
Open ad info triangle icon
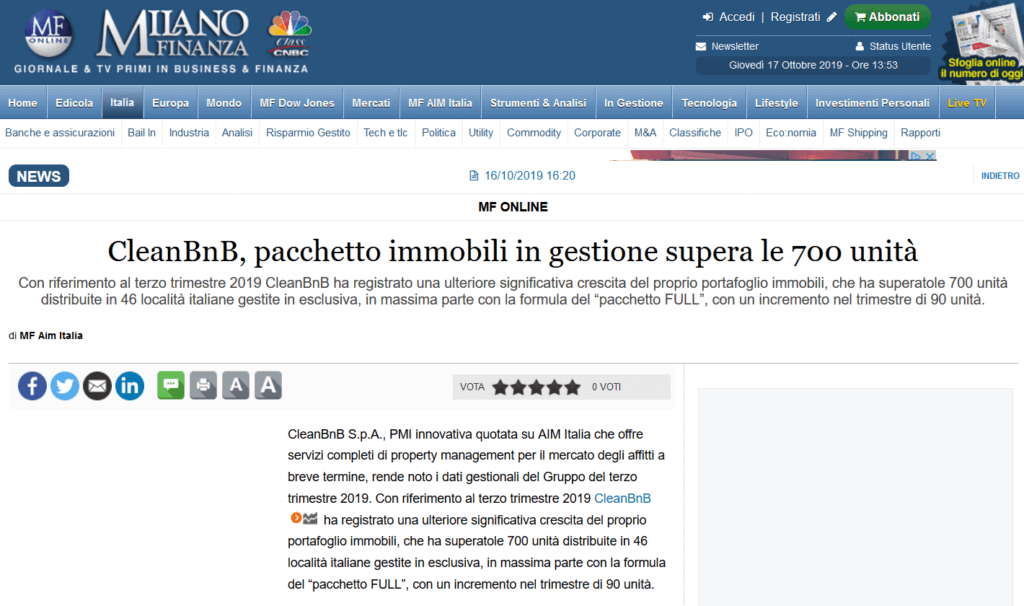pyautogui.click(x=916, y=156)
